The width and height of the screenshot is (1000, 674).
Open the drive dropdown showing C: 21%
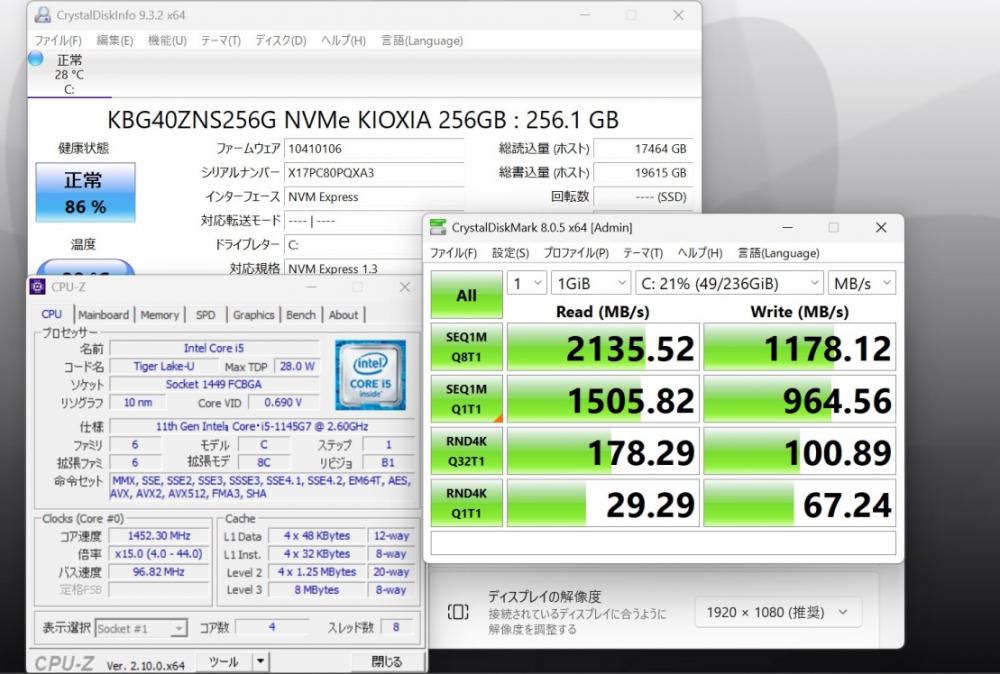click(729, 283)
